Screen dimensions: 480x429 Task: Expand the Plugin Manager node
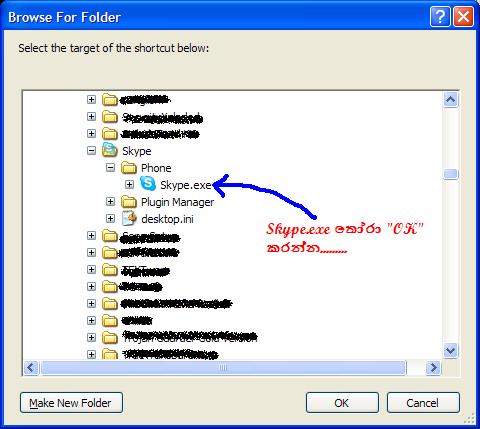[110, 201]
